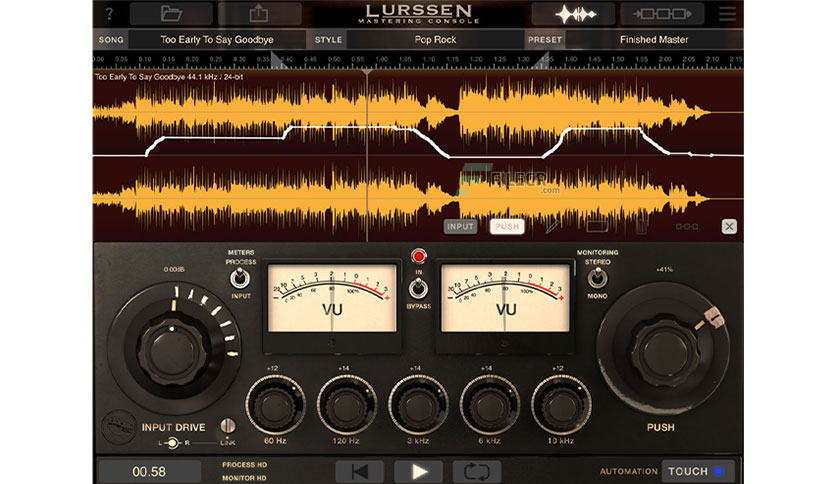
Task: Toggle the L-R input drive selector
Action: pyautogui.click(x=173, y=443)
